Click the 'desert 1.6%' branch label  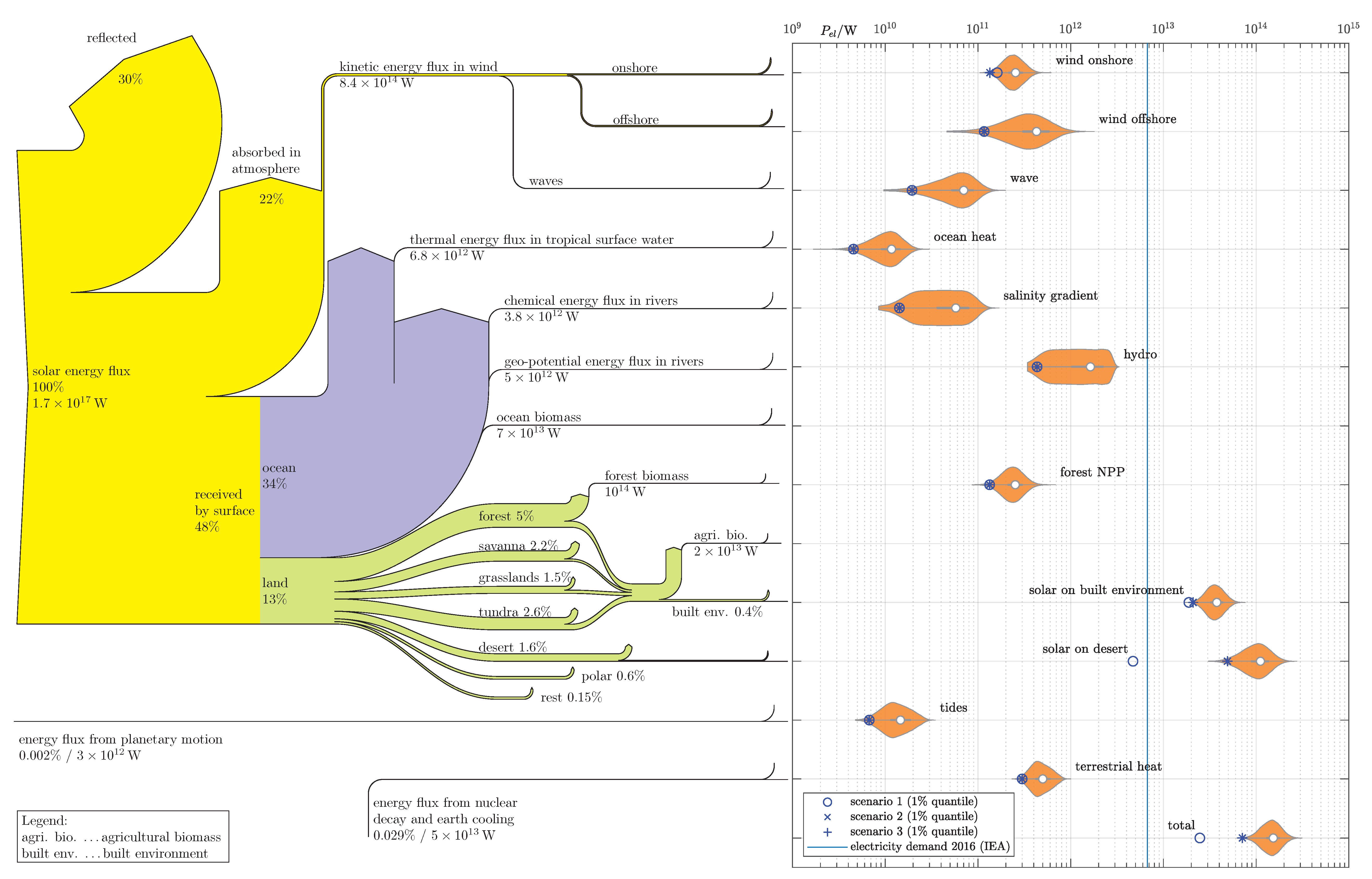click(x=512, y=647)
